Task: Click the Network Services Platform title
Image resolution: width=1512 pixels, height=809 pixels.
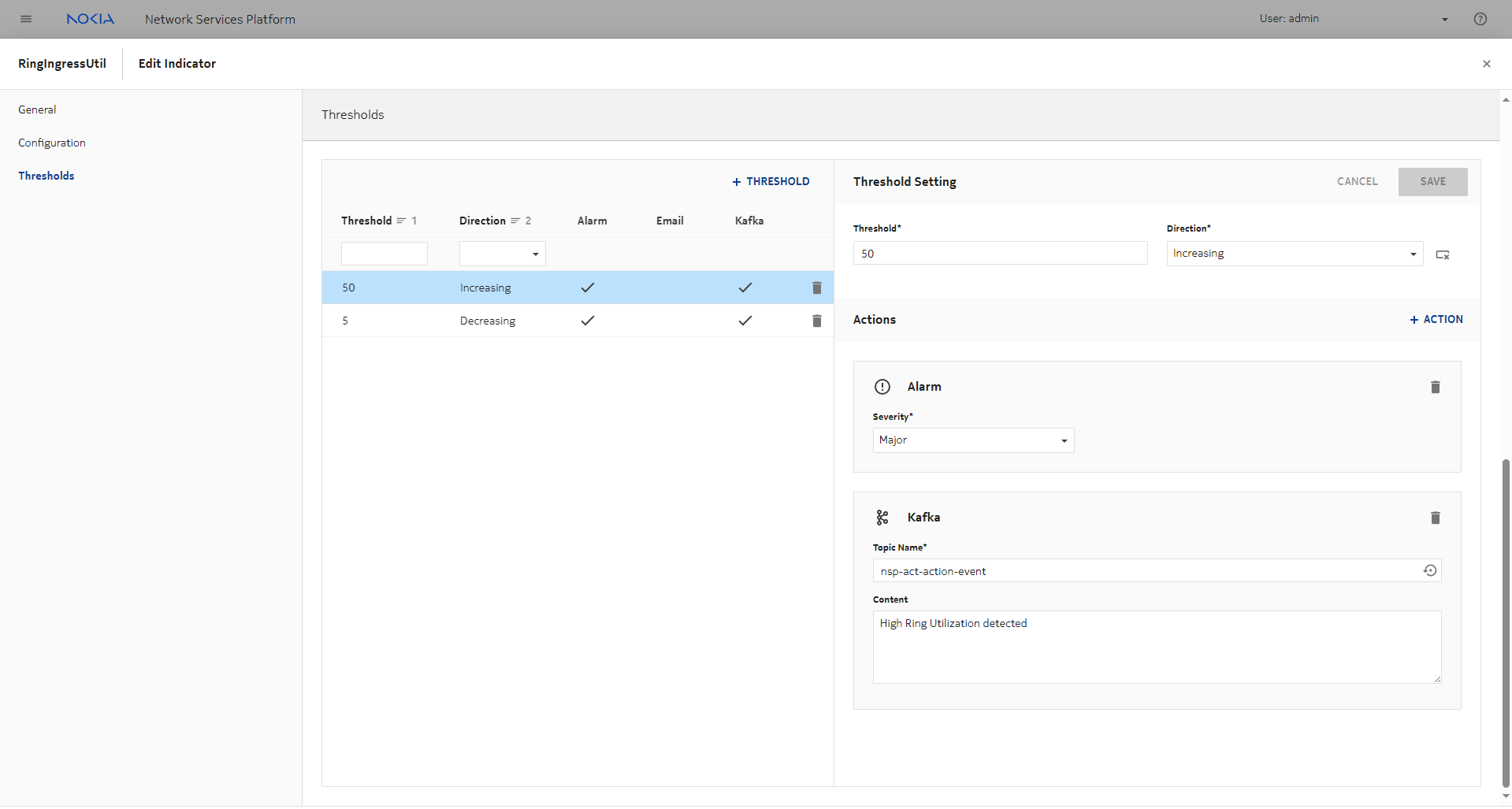Action: tap(220, 19)
